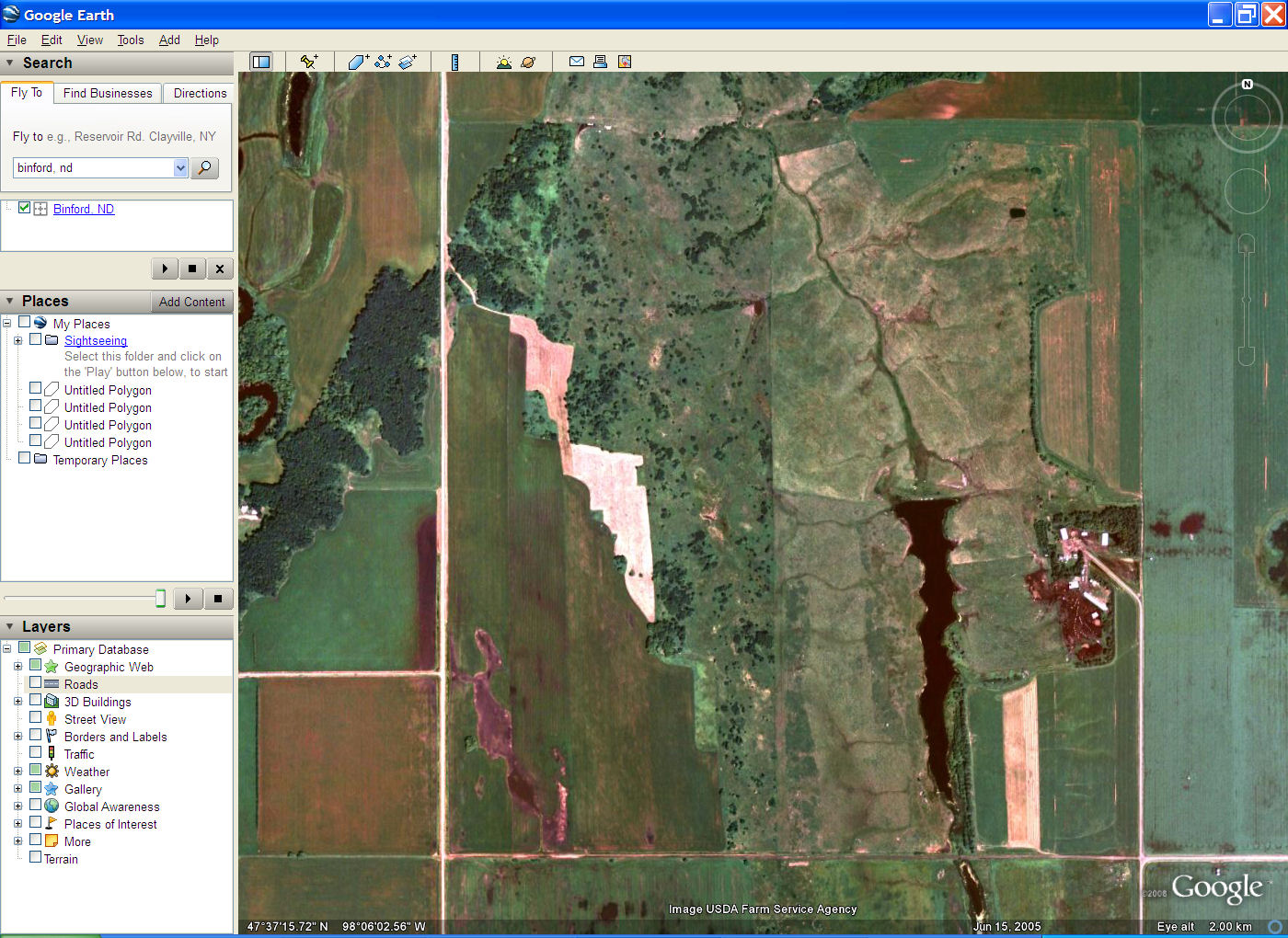The width and height of the screenshot is (1288, 938).
Task: Open the View menu
Action: (90, 40)
